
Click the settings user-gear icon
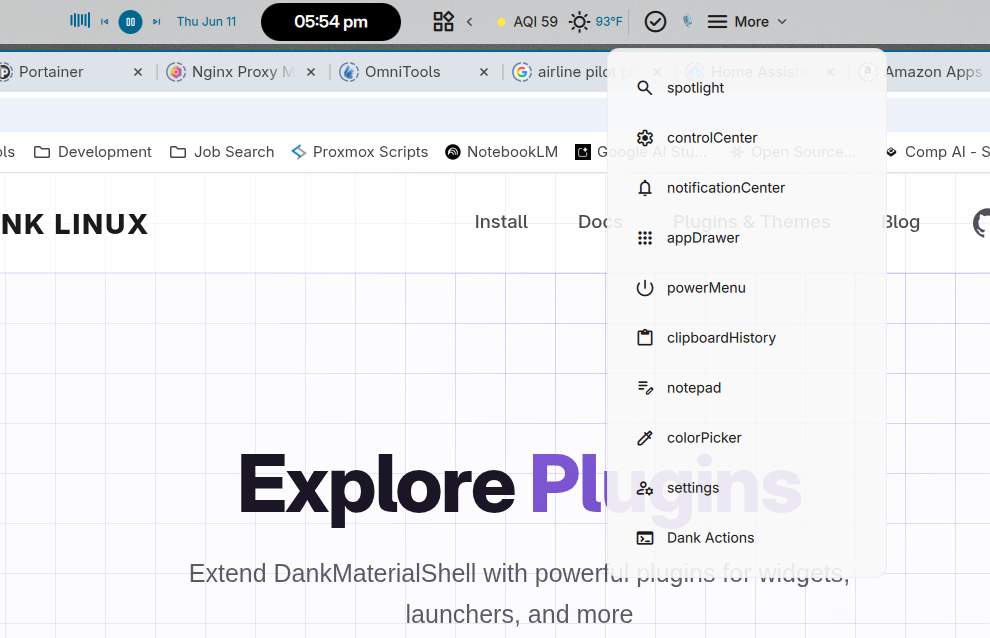point(644,488)
